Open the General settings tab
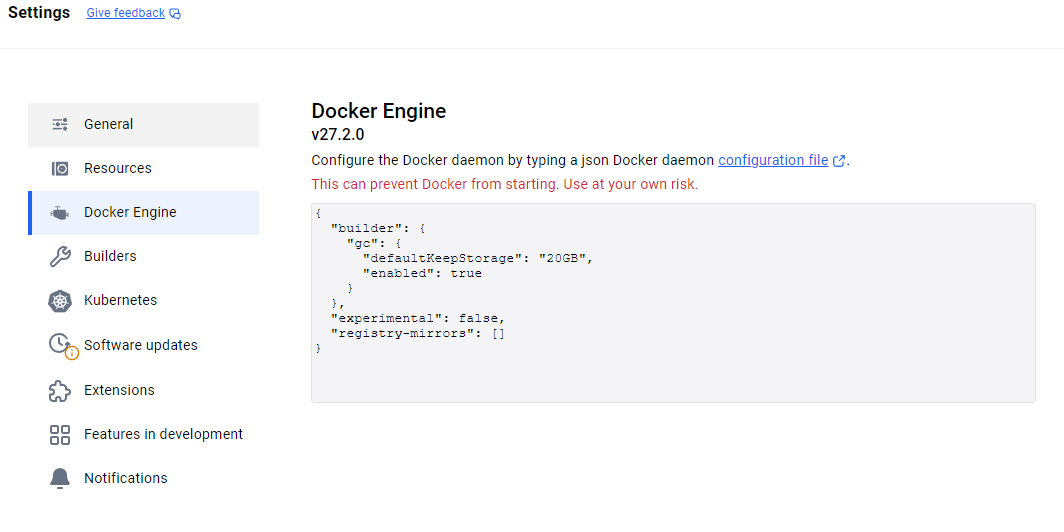The image size is (1064, 532). click(143, 125)
